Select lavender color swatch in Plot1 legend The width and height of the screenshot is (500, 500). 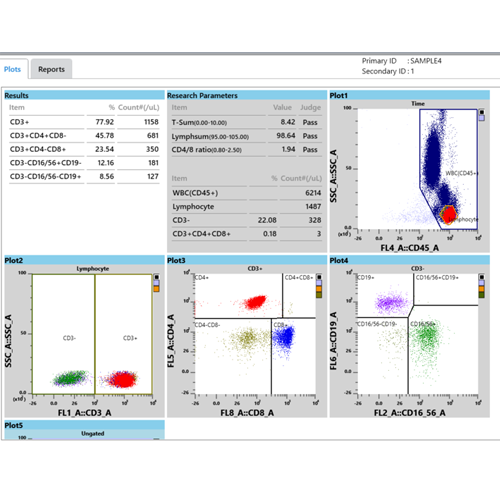481,118
